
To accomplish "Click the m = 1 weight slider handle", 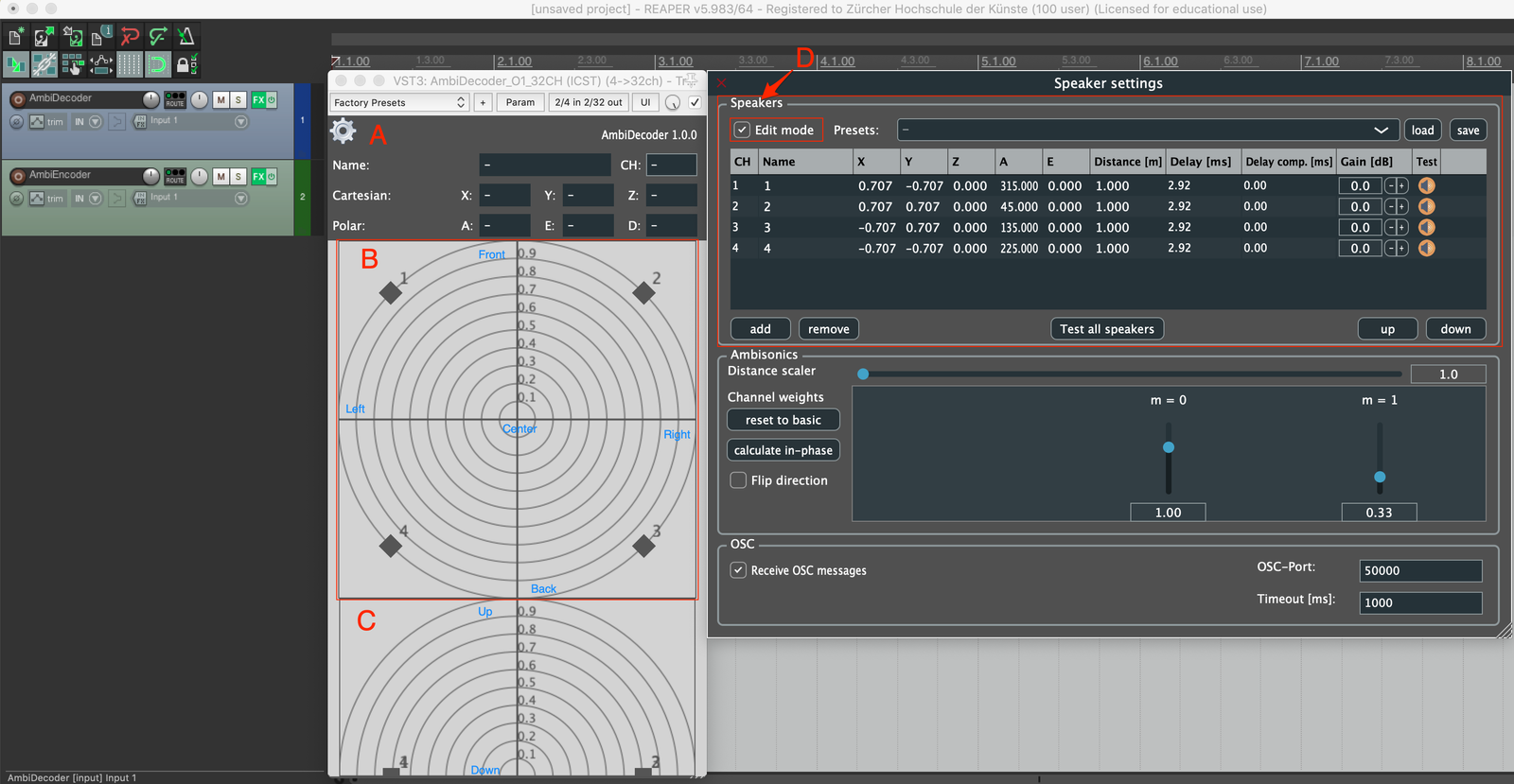I will click(x=1380, y=477).
